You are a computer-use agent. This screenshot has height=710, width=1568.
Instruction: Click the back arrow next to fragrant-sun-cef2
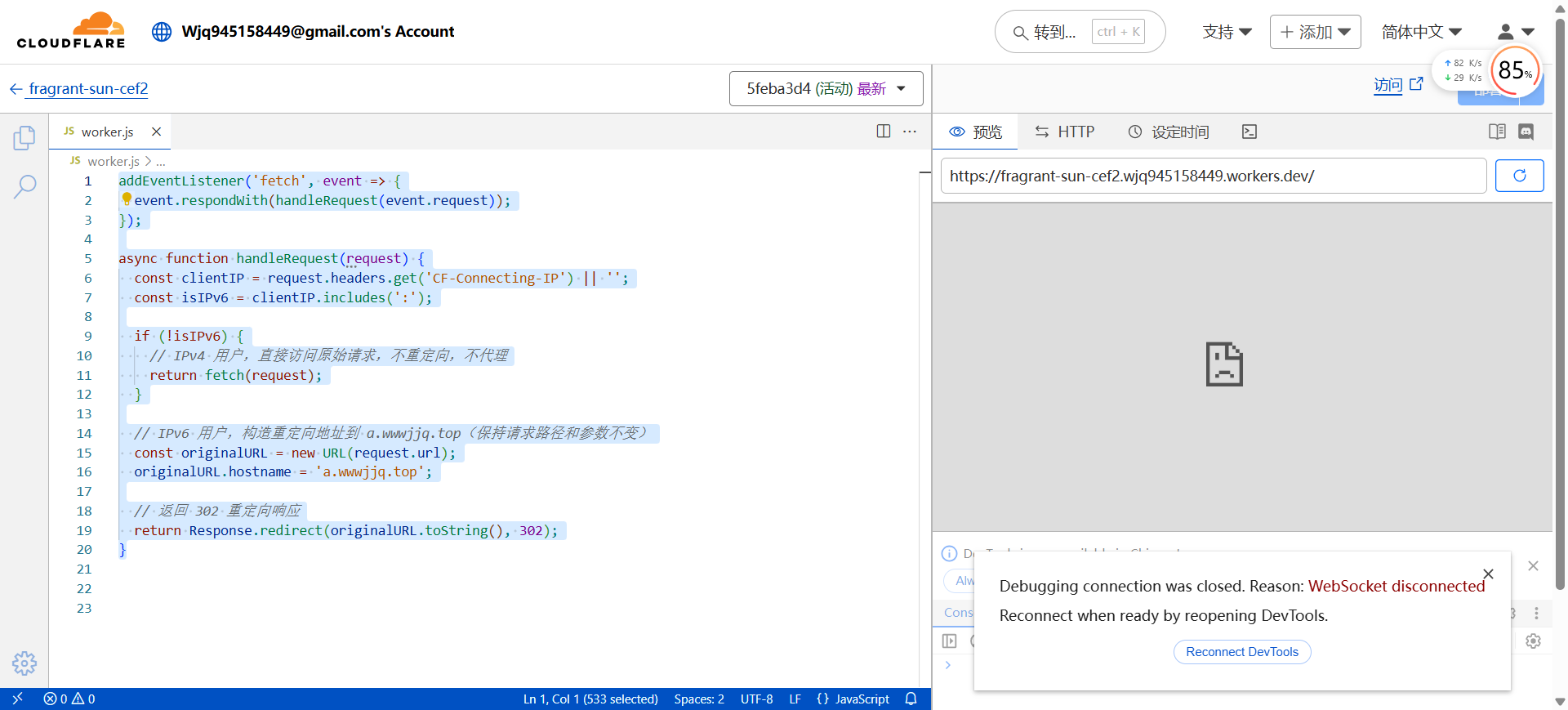[16, 89]
